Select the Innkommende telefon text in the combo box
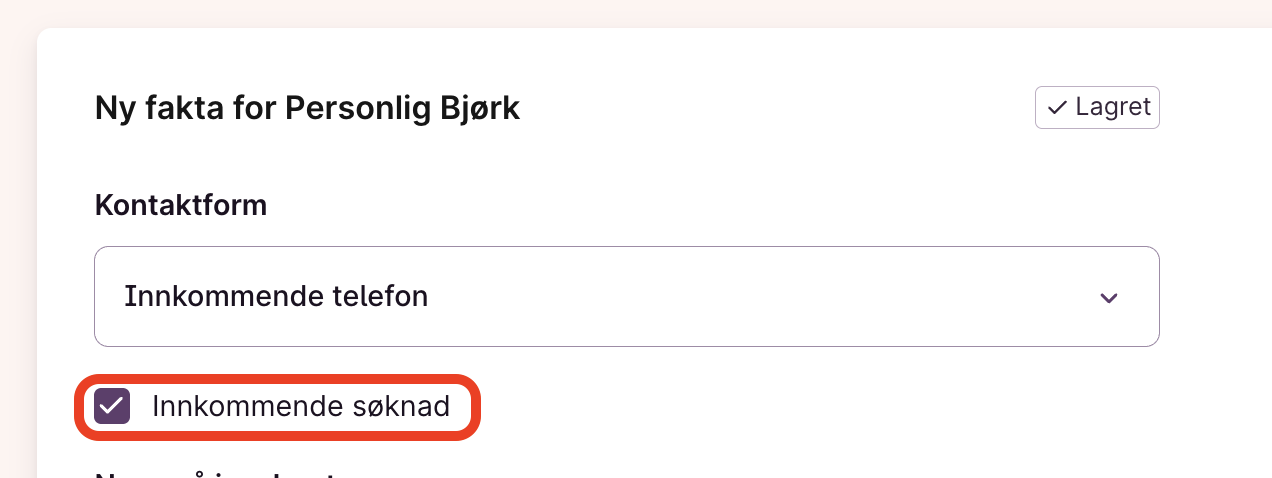This screenshot has width=1272, height=478. tap(276, 297)
